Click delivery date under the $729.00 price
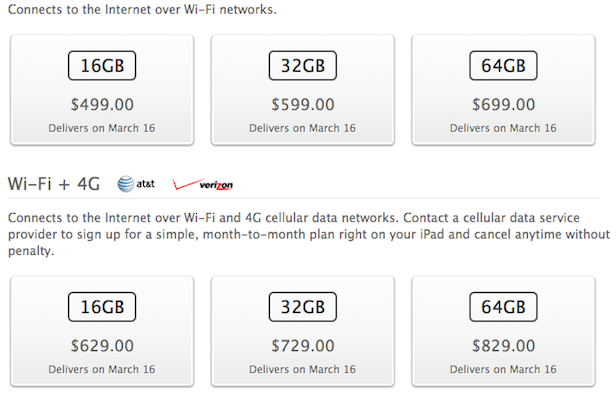This screenshot has height=401, width=616. pyautogui.click(x=302, y=369)
